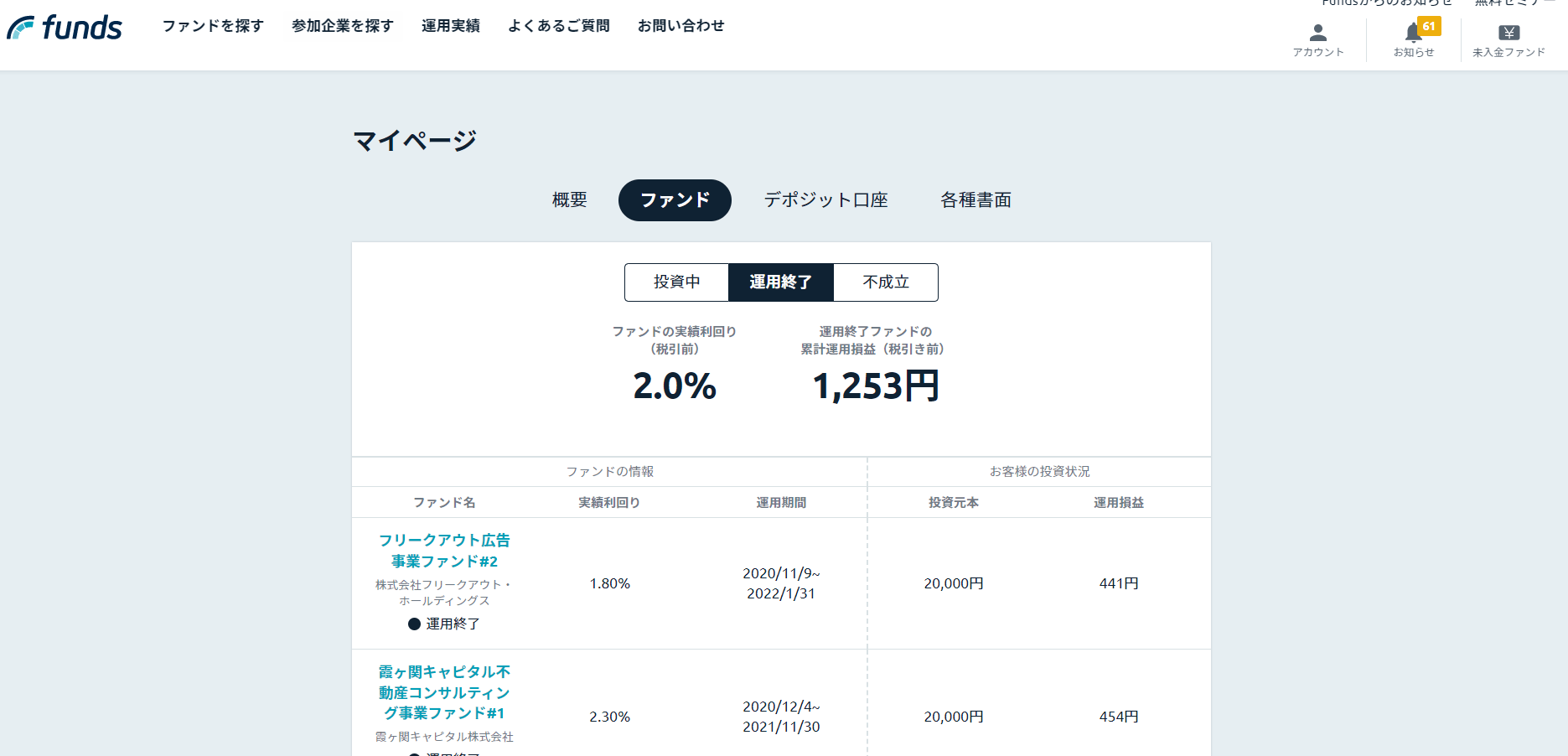Click the 株式会社フリークアウト・ホールディングス company name

pos(444,593)
